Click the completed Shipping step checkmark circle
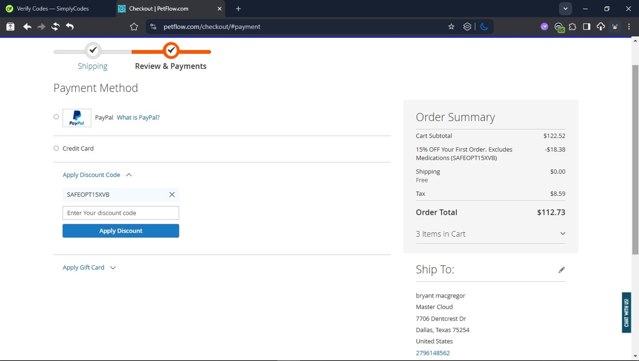639x361 pixels. point(93,50)
